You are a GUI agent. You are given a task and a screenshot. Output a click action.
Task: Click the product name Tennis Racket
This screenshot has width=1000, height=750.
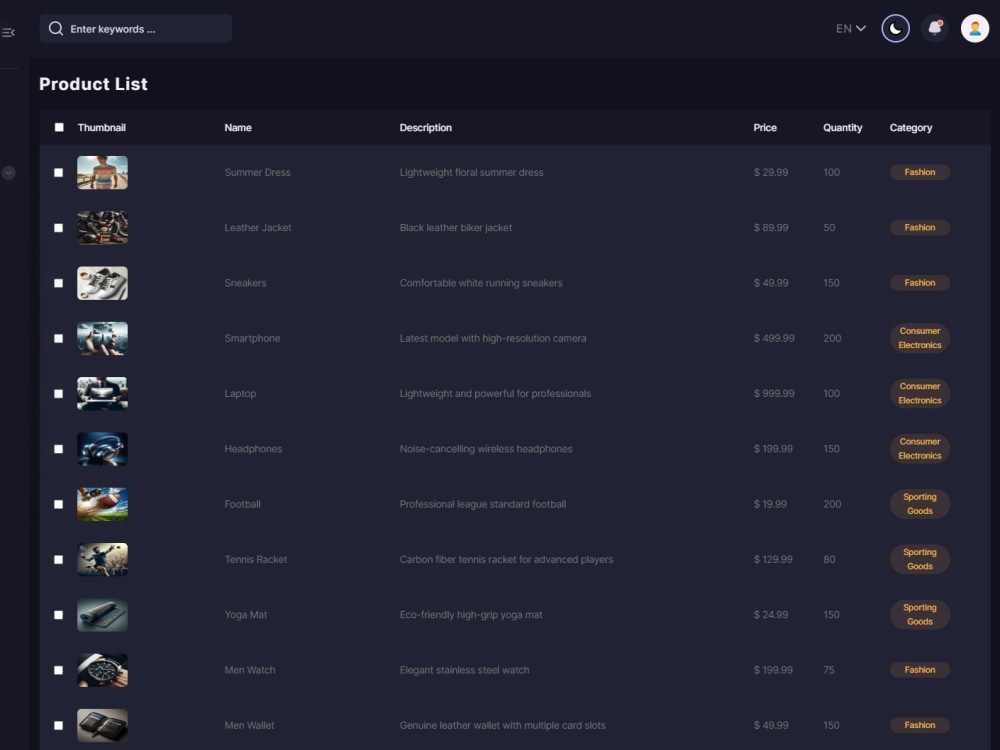point(256,559)
